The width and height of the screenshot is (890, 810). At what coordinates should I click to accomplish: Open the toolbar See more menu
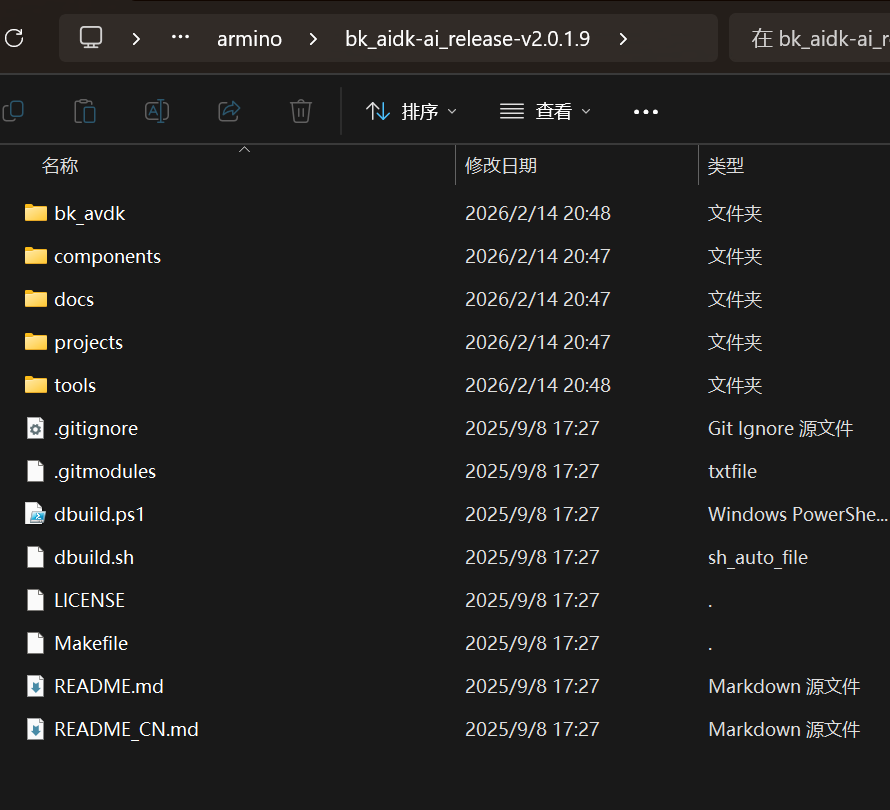click(x=646, y=112)
